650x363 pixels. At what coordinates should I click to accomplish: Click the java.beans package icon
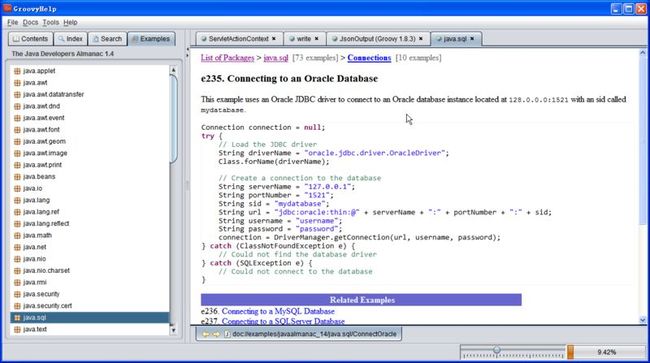pyautogui.click(x=17, y=177)
